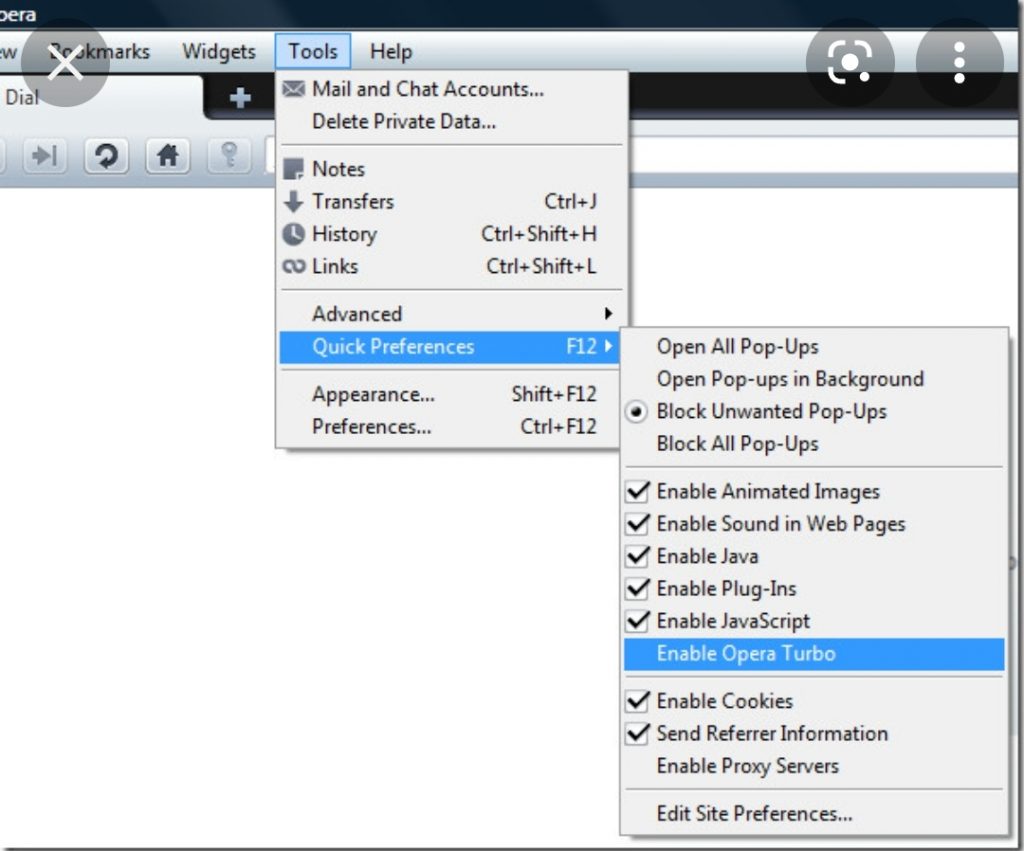Click the fast forward toolbar icon
This screenshot has height=851, width=1024.
[44, 155]
